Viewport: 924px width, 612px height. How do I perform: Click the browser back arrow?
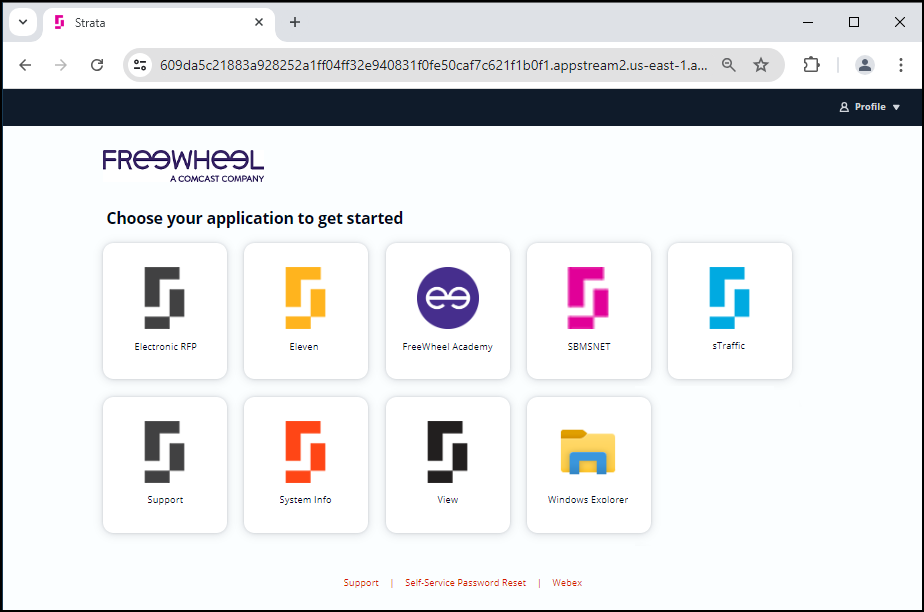tap(25, 65)
